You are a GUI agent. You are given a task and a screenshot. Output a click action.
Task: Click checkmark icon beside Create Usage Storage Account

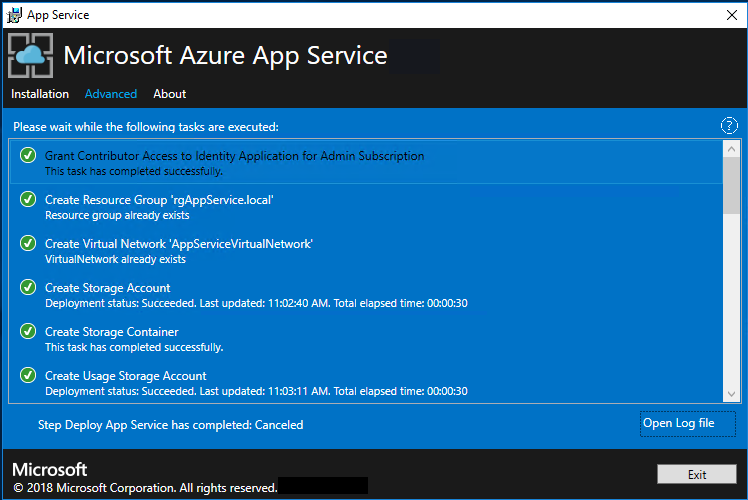coord(28,375)
